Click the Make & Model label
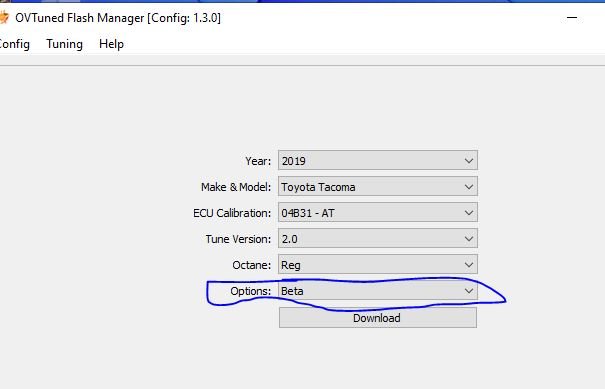The image size is (605, 389). coord(236,187)
